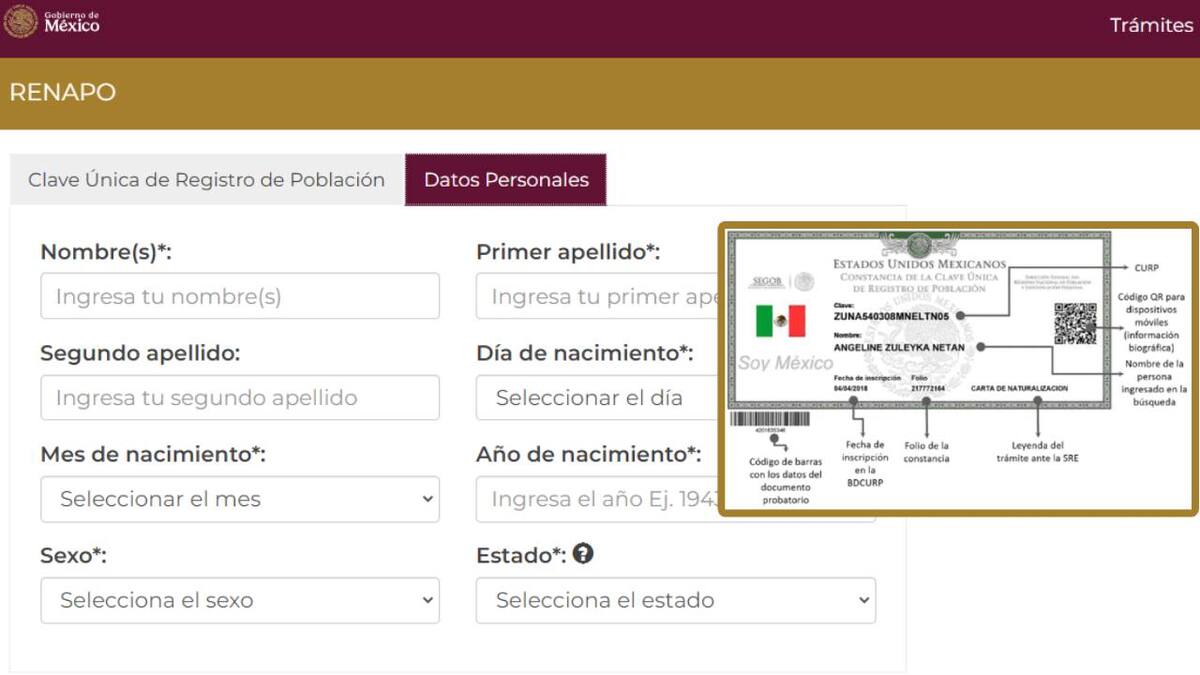Focus the Nombre(s) input field
The width and height of the screenshot is (1200, 675).
240,296
